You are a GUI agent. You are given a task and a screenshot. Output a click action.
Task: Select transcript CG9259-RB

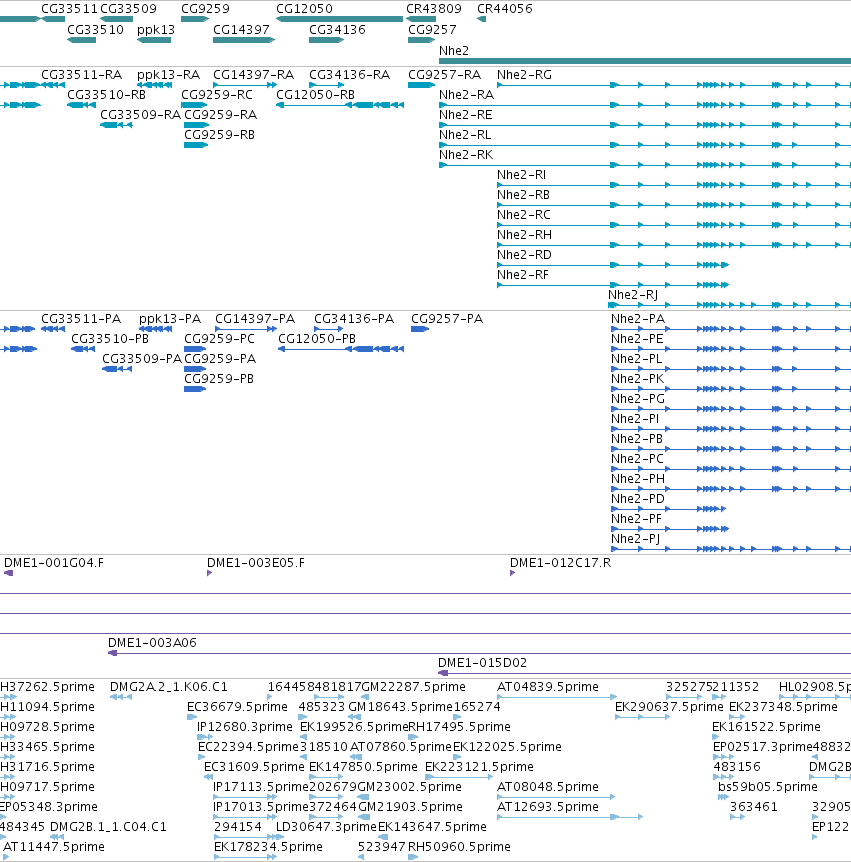tap(219, 135)
